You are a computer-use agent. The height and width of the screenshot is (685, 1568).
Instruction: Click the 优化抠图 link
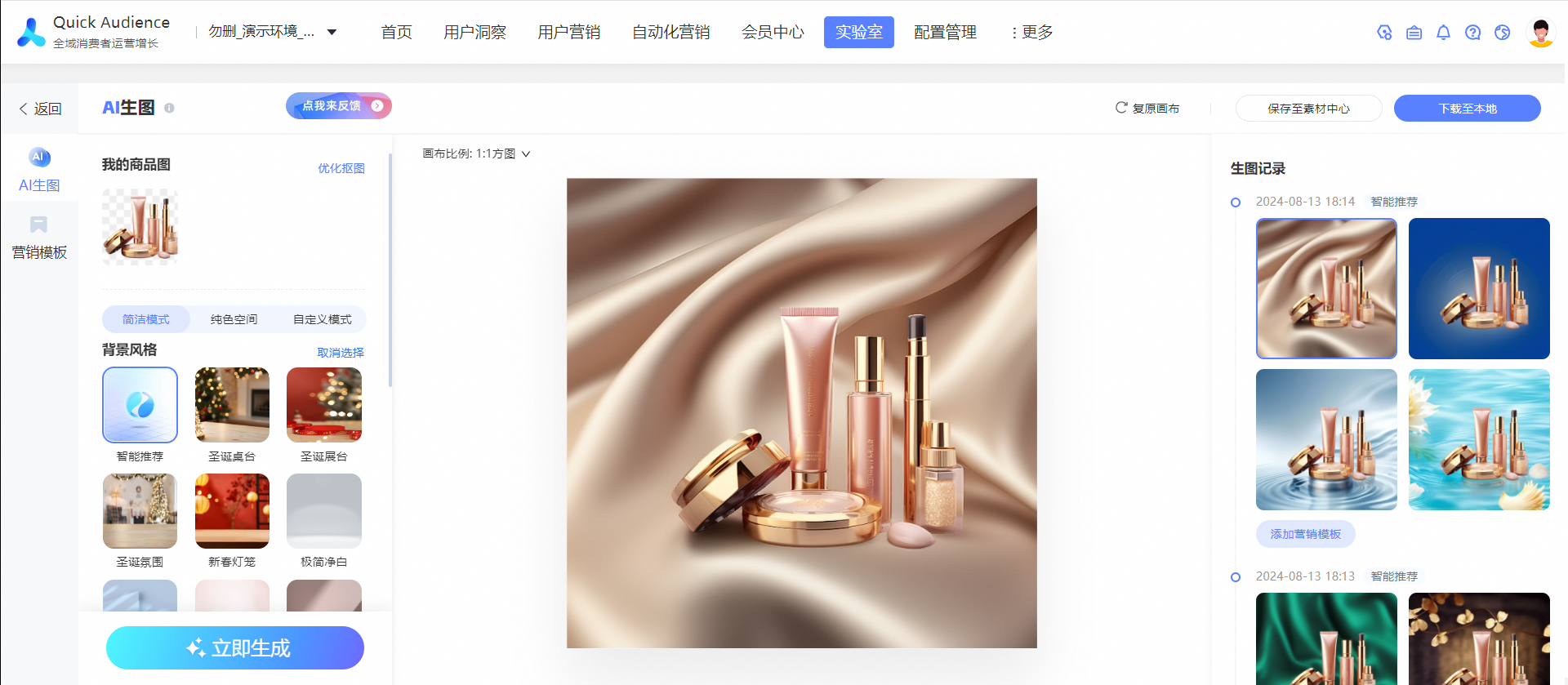pyautogui.click(x=341, y=168)
